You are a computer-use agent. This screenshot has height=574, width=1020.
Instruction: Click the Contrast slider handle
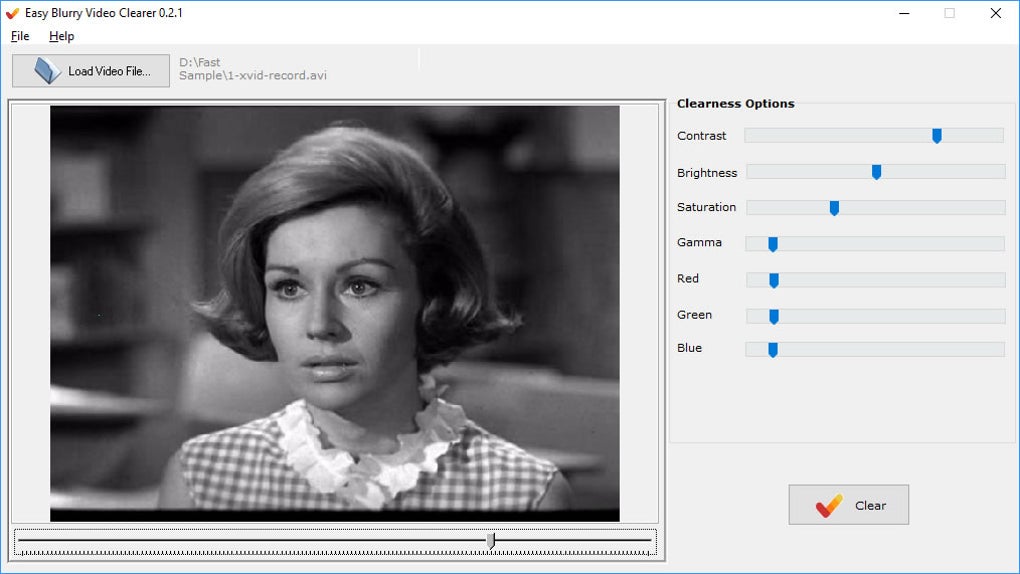(x=937, y=135)
